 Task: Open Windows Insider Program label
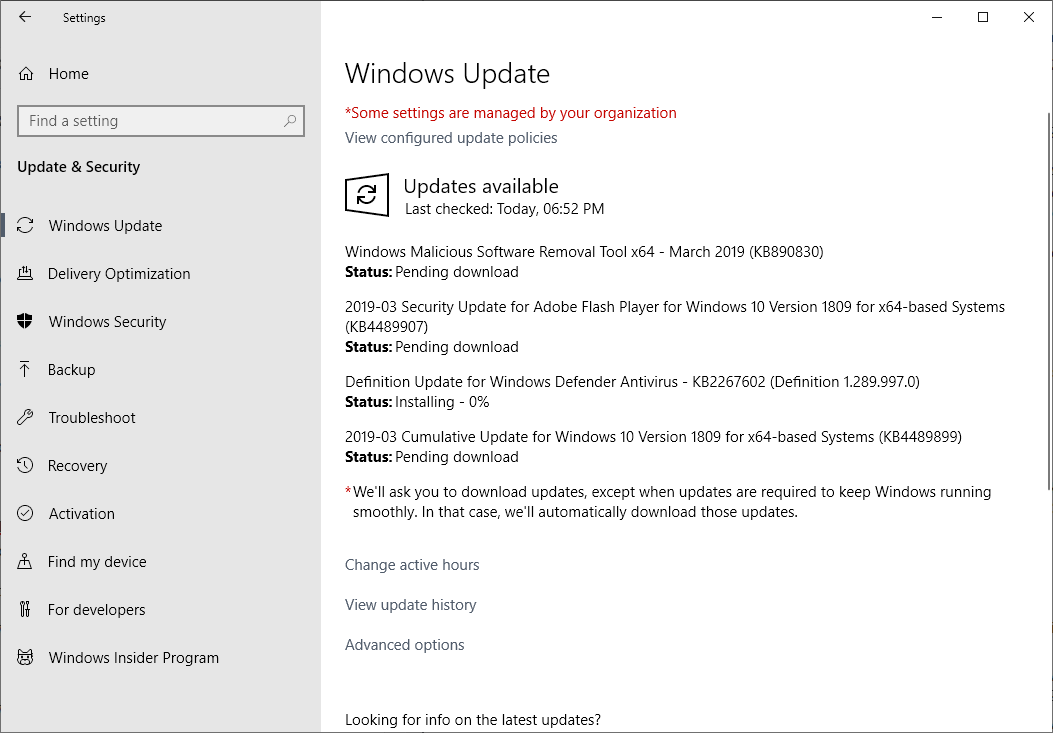point(134,658)
